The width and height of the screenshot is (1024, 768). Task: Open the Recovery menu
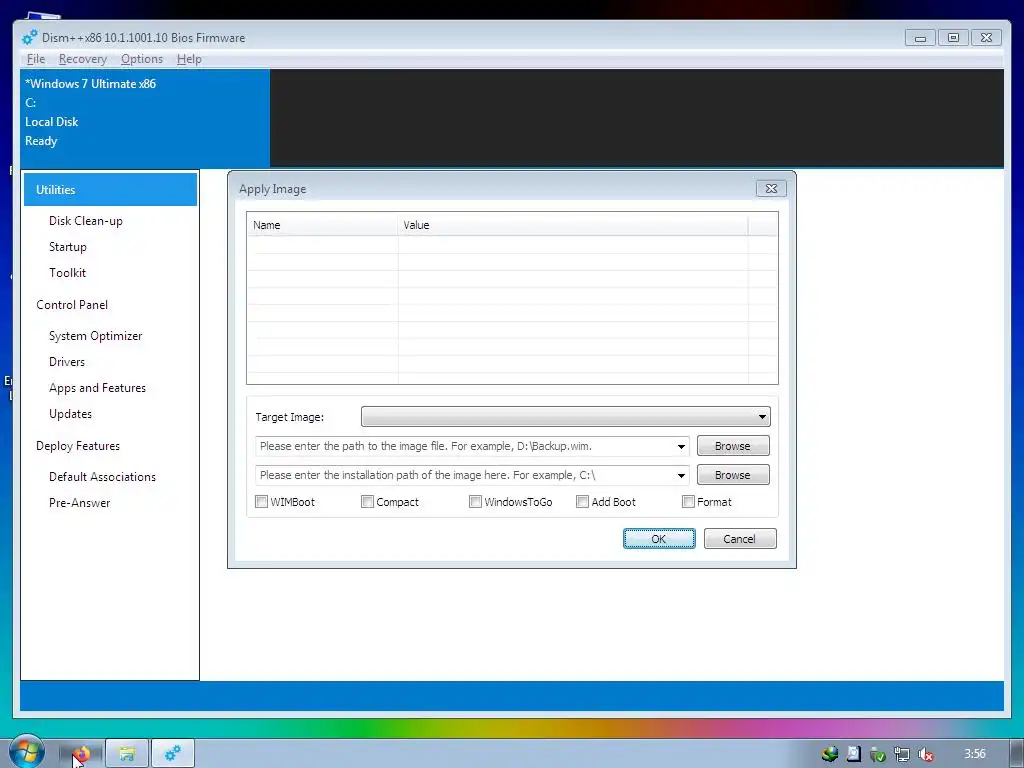pos(83,59)
